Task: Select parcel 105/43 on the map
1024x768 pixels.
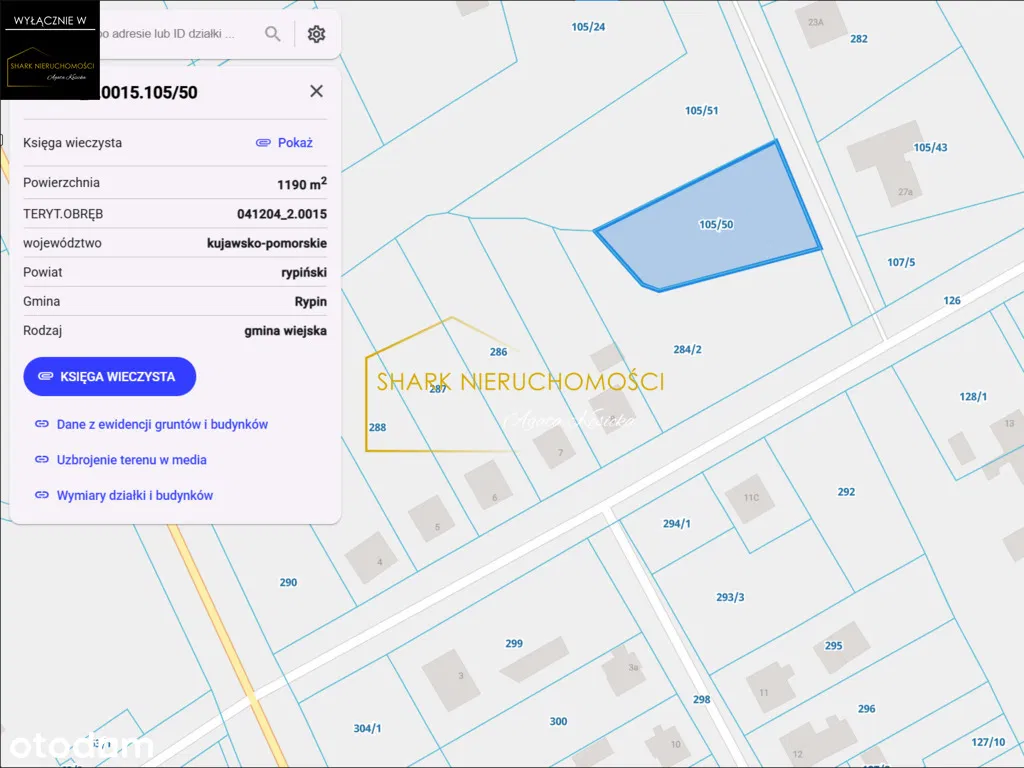Action: coord(930,148)
